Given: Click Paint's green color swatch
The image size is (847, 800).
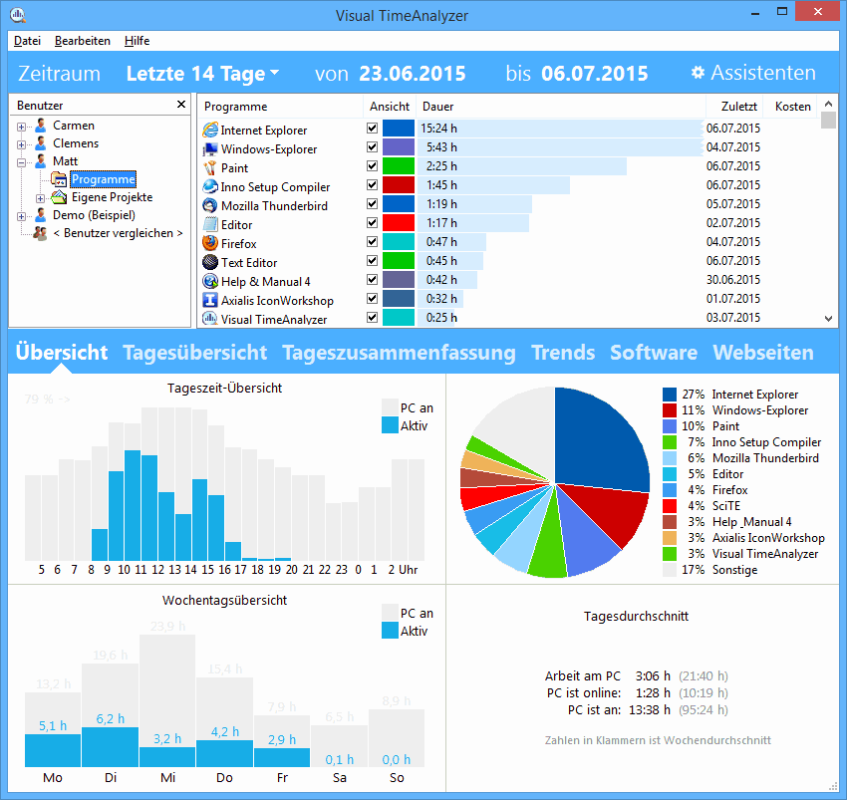Looking at the screenshot, I should 399,166.
